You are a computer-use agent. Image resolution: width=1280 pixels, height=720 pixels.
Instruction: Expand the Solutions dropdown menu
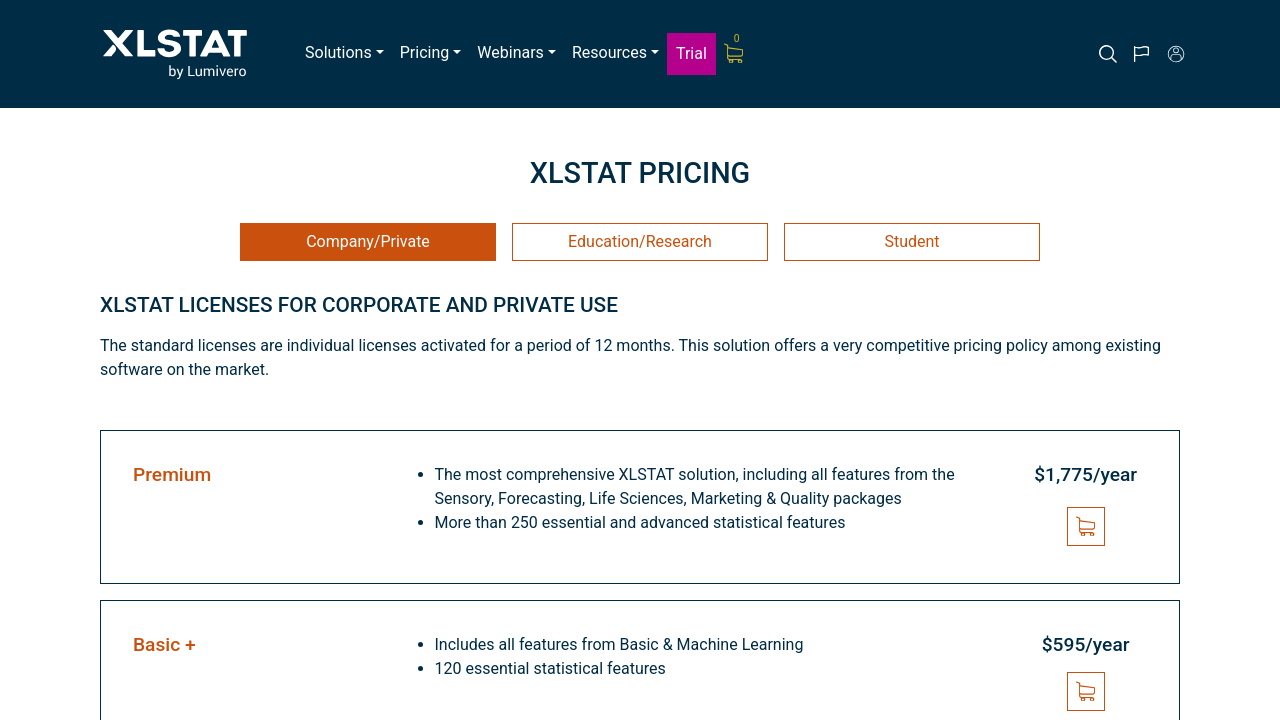344,53
